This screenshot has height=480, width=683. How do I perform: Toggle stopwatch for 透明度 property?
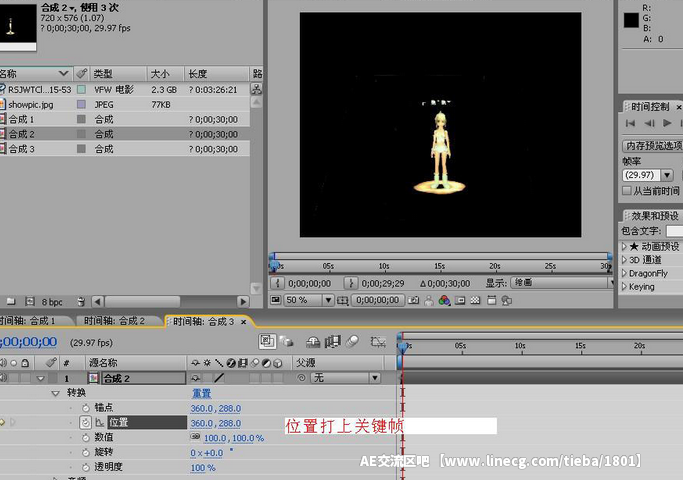tap(86, 467)
